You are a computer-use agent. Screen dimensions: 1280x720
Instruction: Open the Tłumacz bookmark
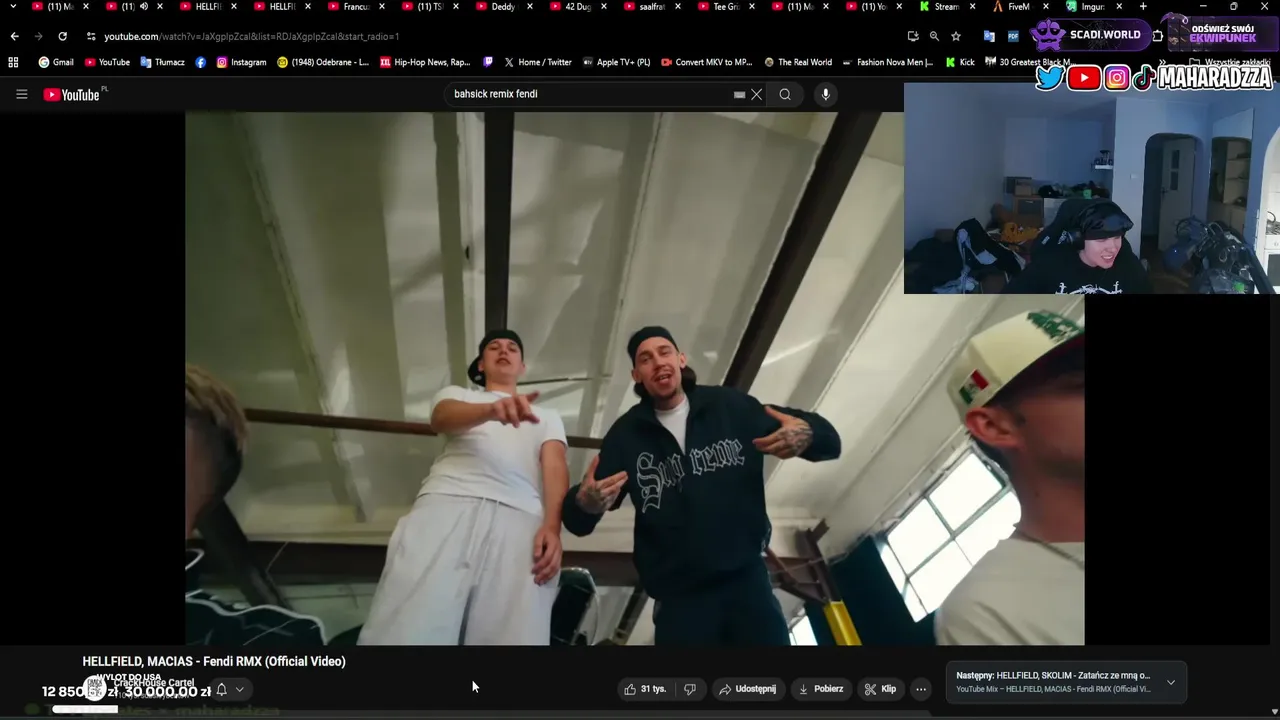click(162, 62)
